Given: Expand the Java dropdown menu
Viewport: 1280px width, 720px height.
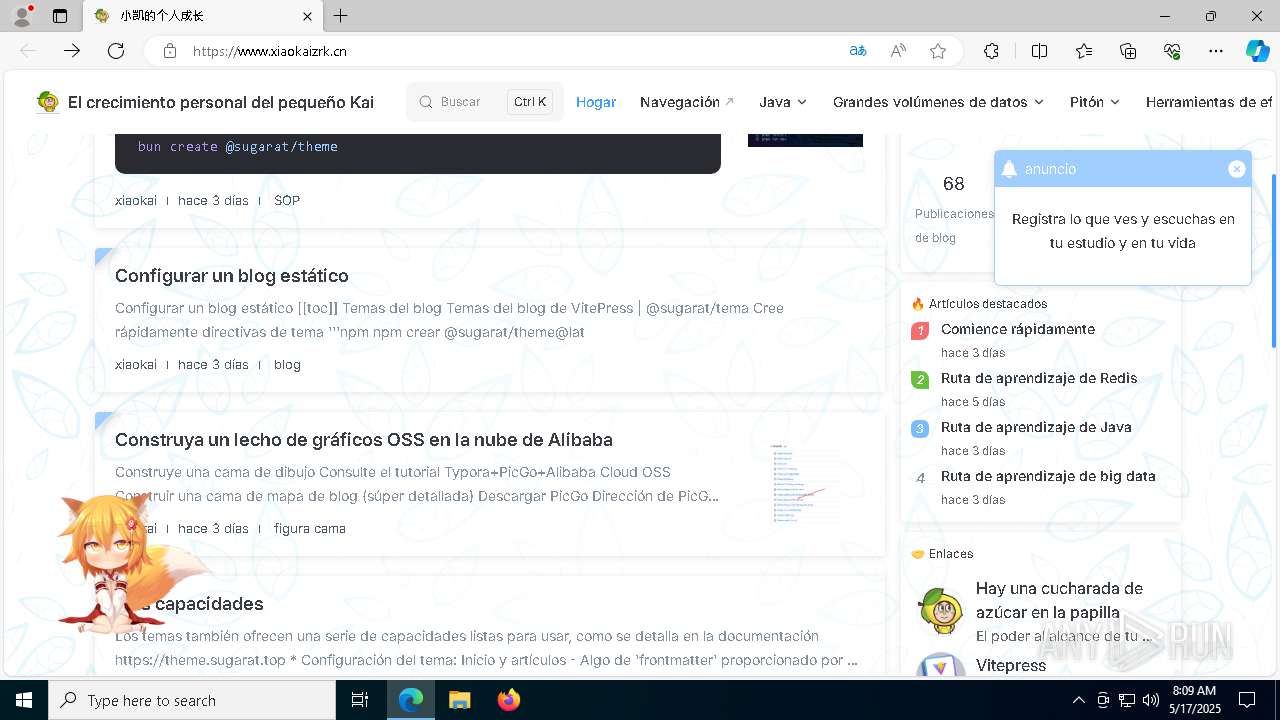Looking at the screenshot, I should (783, 102).
